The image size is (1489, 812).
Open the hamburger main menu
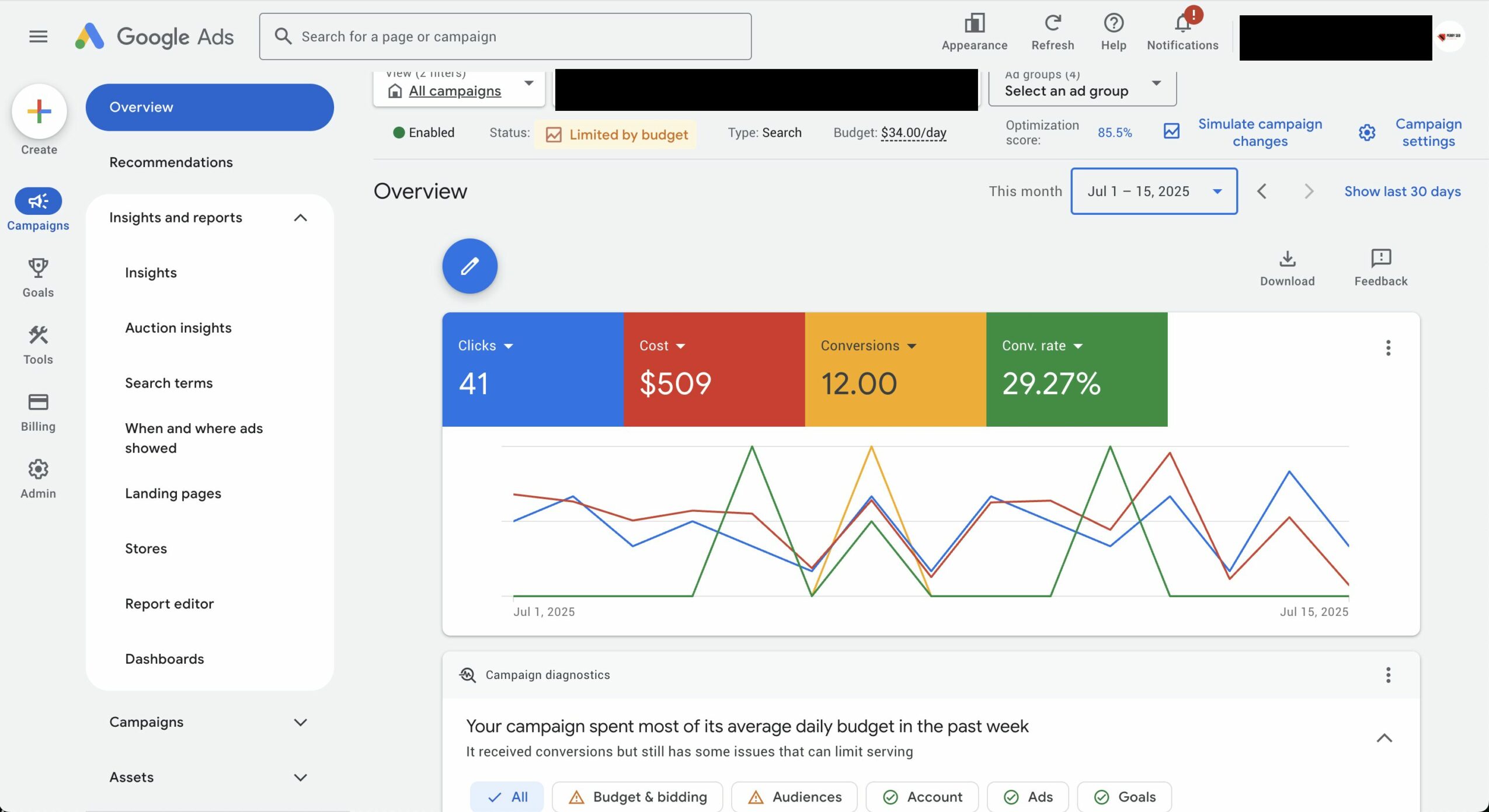pyautogui.click(x=39, y=37)
